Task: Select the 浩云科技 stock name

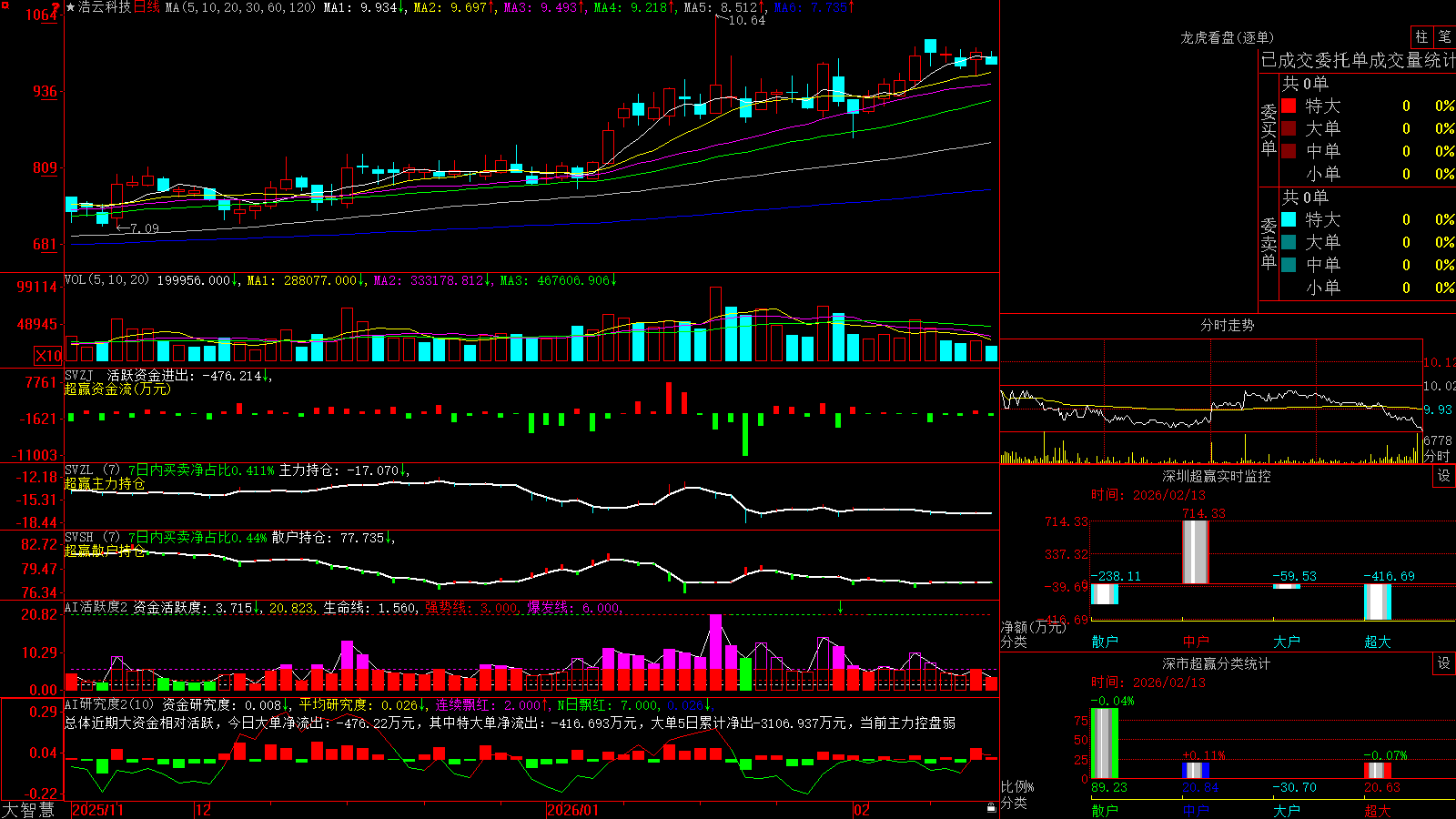Action: pyautogui.click(x=105, y=7)
